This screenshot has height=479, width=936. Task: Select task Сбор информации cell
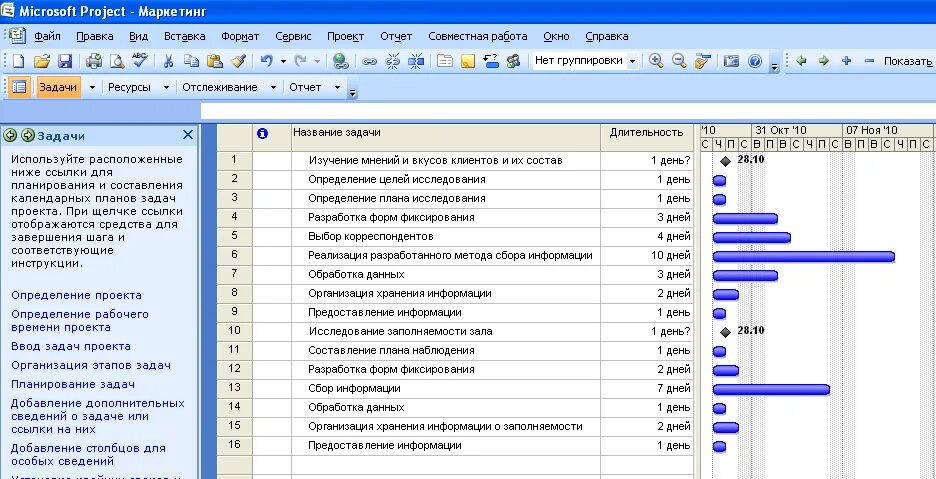(446, 389)
